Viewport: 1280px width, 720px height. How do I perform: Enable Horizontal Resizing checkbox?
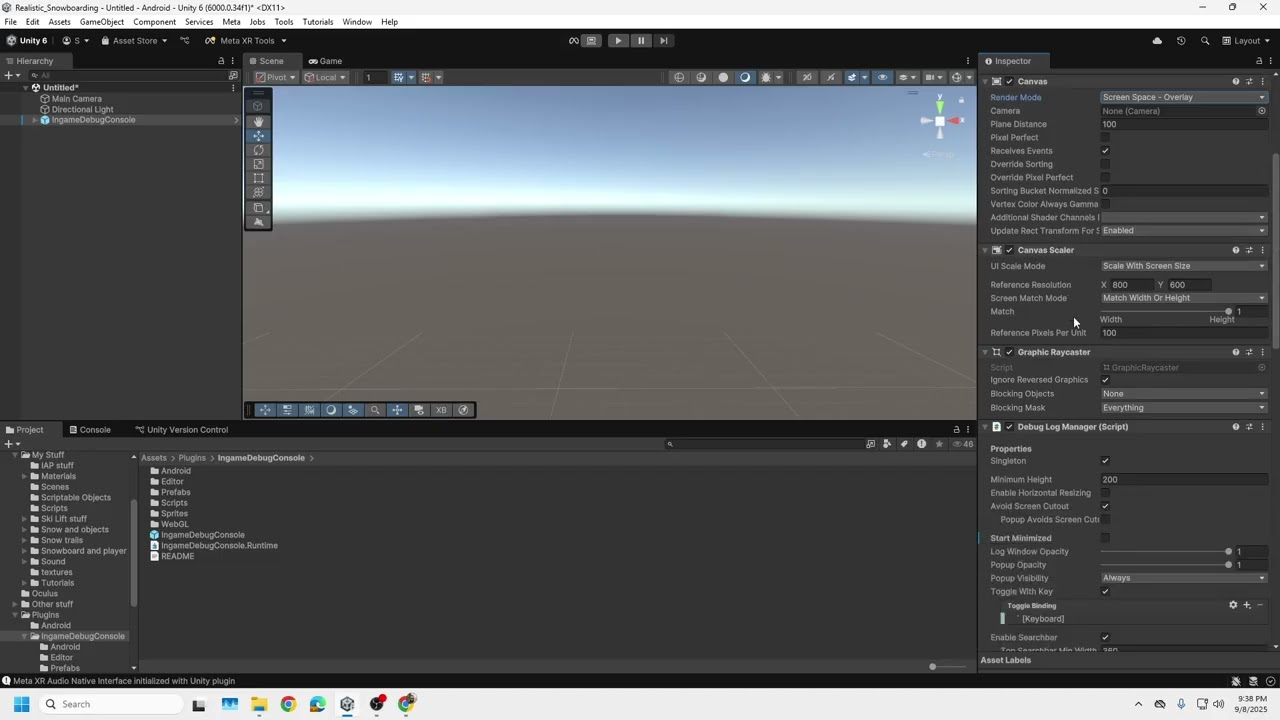[1105, 493]
